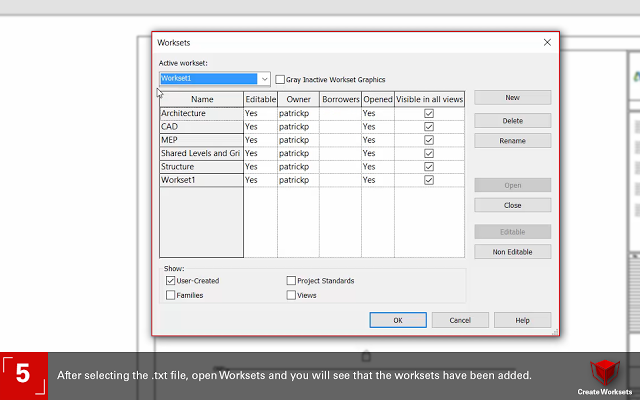
Task: Select the CAD workset row
Action: 202,127
